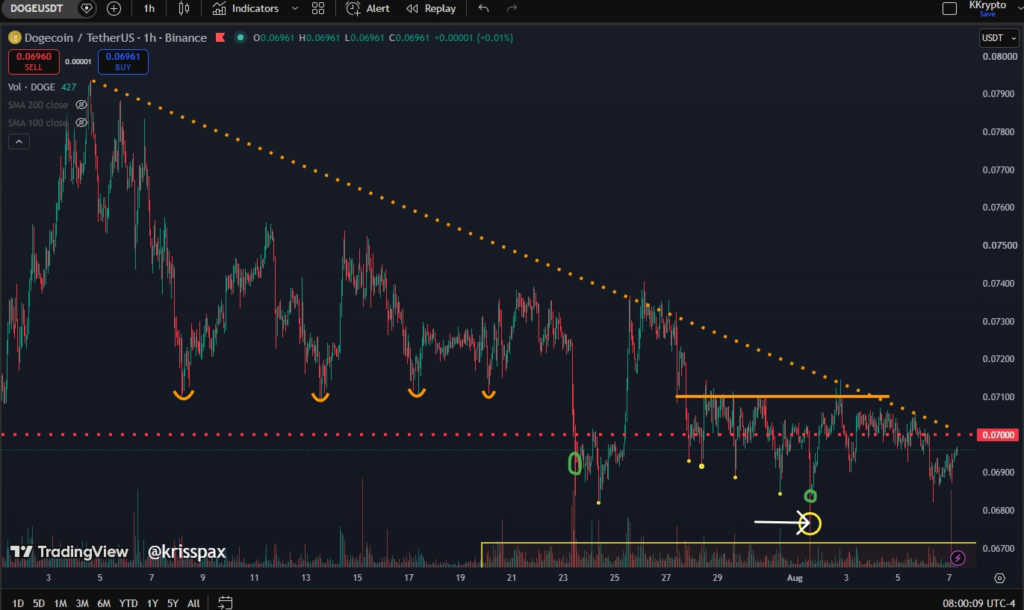Select the 5Y date range
This screenshot has width=1024, height=610.
click(172, 603)
